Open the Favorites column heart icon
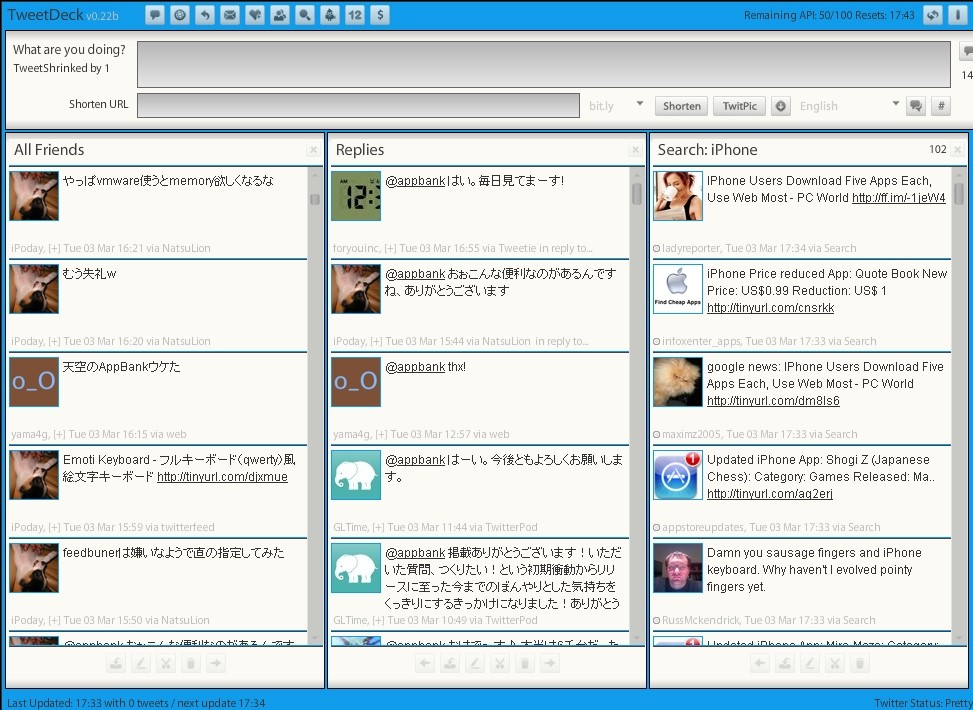This screenshot has width=973, height=710. [x=254, y=15]
